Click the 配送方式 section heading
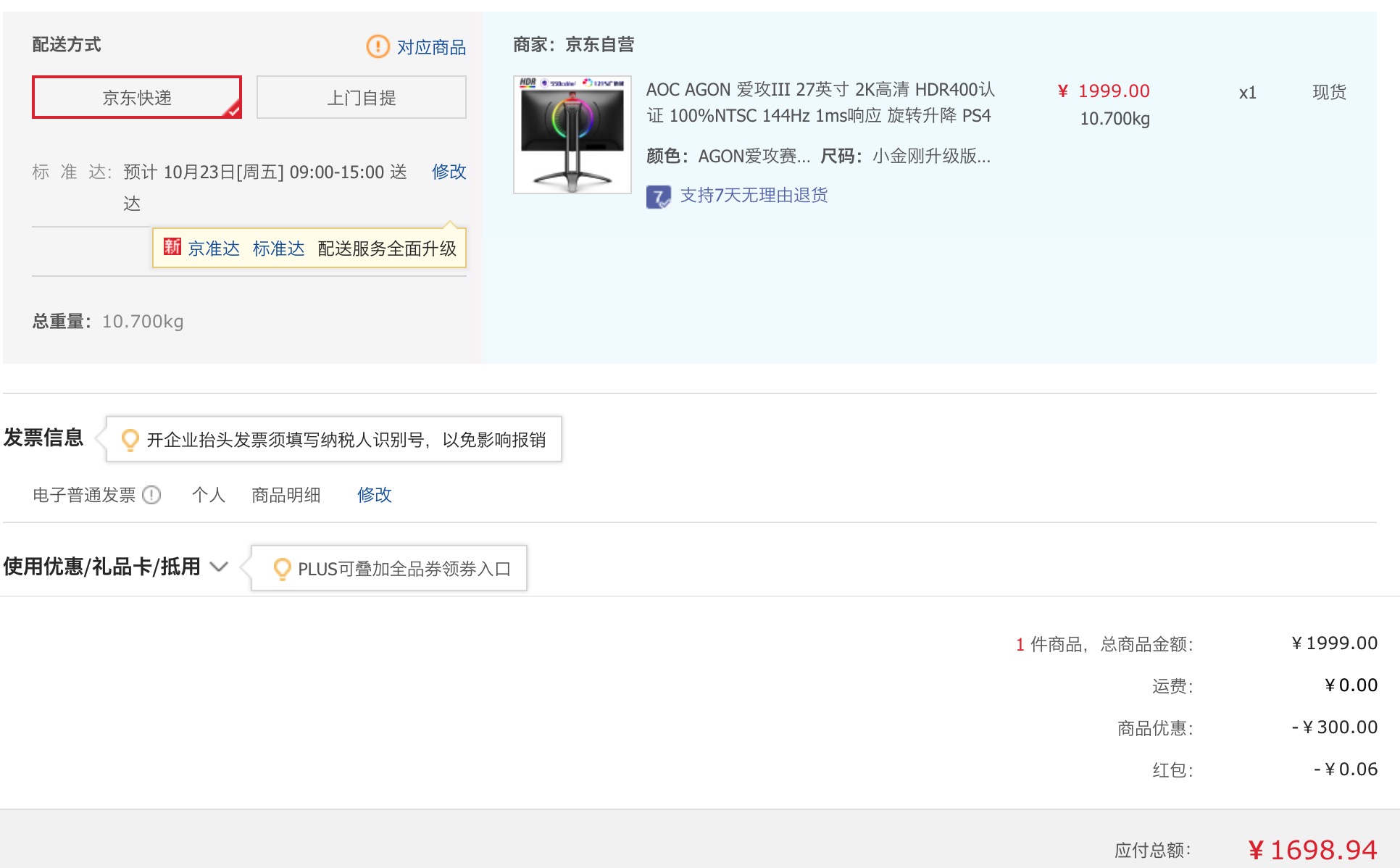 (x=67, y=45)
